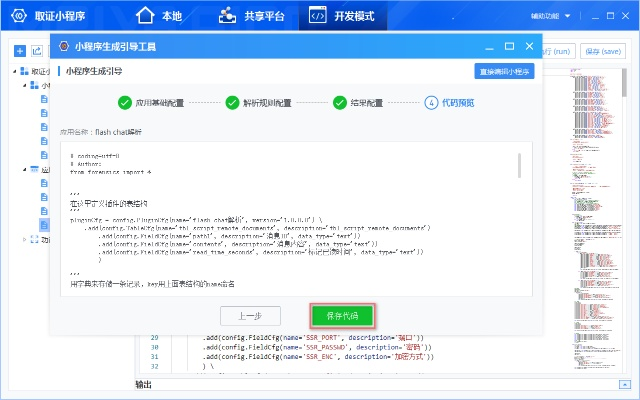Click the SSR_PORT code line in editor
Viewport: 640px width, 400px height.
click(x=313, y=338)
